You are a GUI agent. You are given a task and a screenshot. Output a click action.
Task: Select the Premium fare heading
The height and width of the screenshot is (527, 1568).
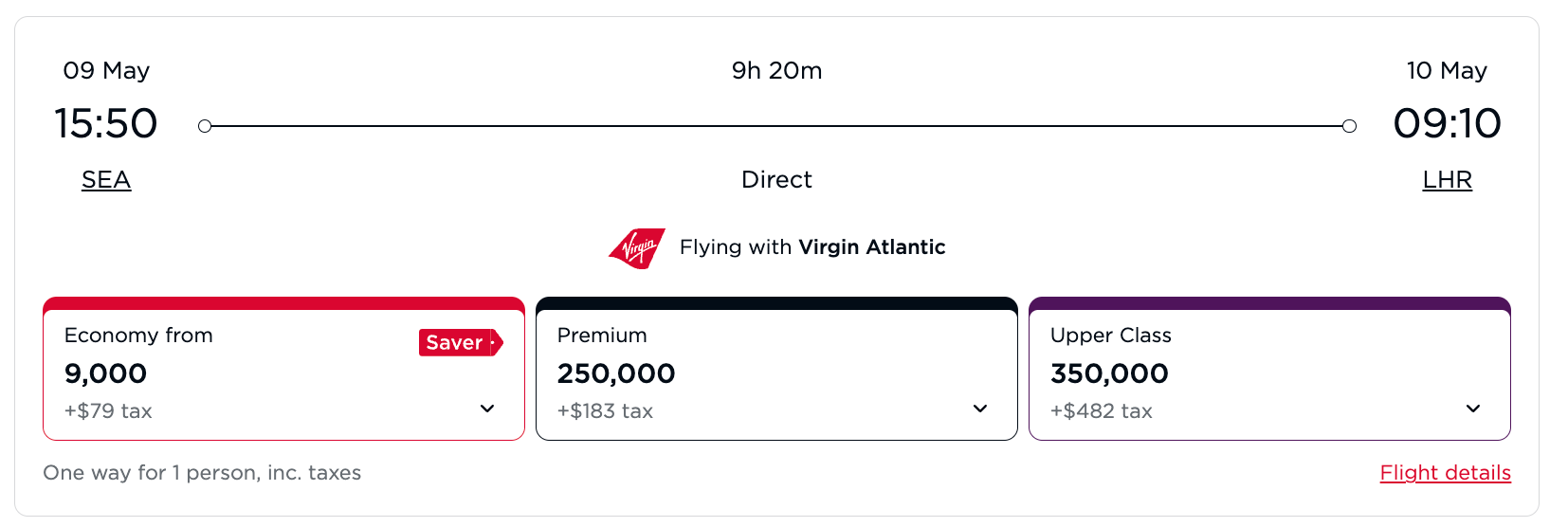tap(602, 336)
